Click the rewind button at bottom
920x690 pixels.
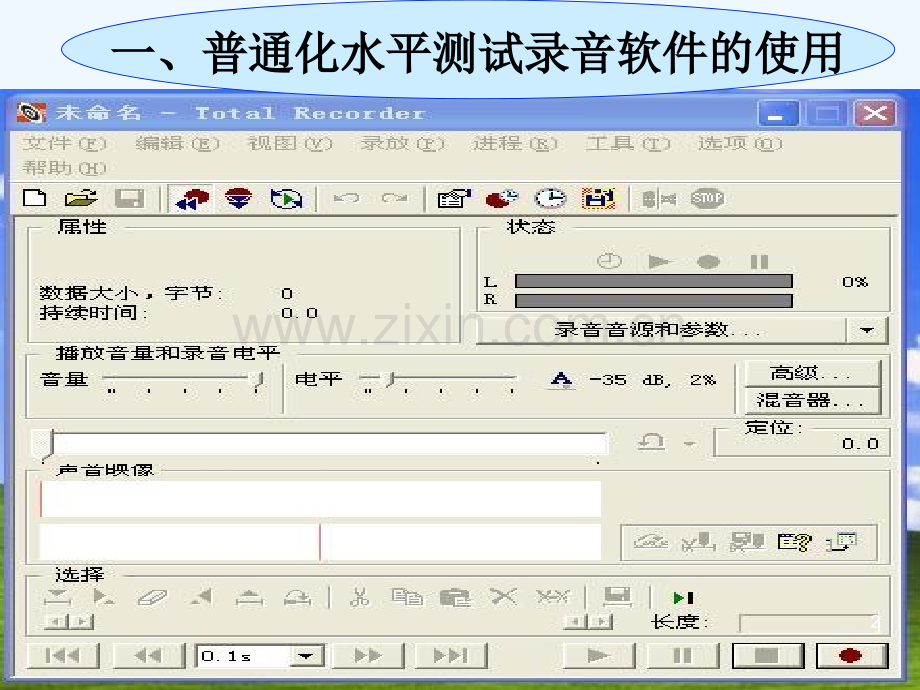pos(148,655)
